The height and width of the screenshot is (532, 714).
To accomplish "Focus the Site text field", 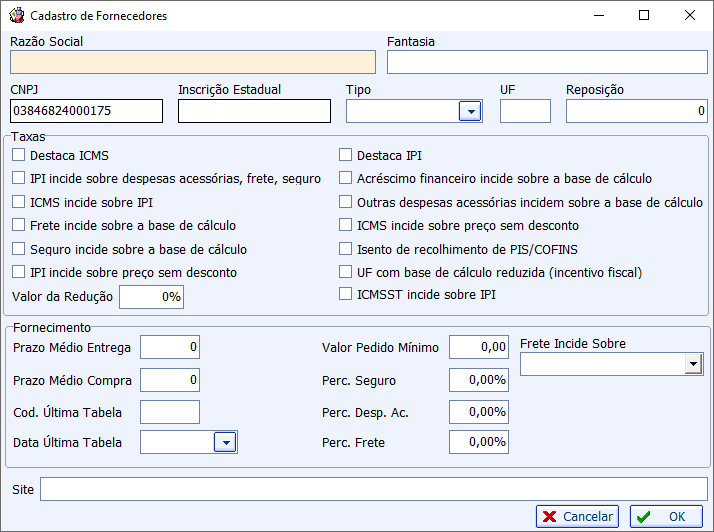I will (x=374, y=489).
